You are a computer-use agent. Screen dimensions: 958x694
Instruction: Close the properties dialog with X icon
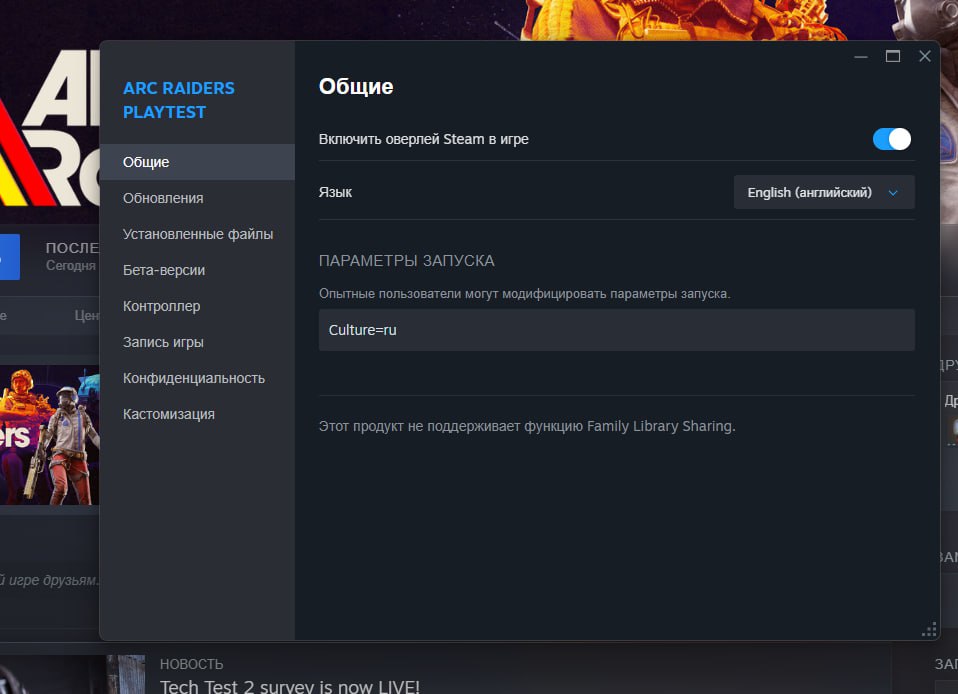pos(924,57)
